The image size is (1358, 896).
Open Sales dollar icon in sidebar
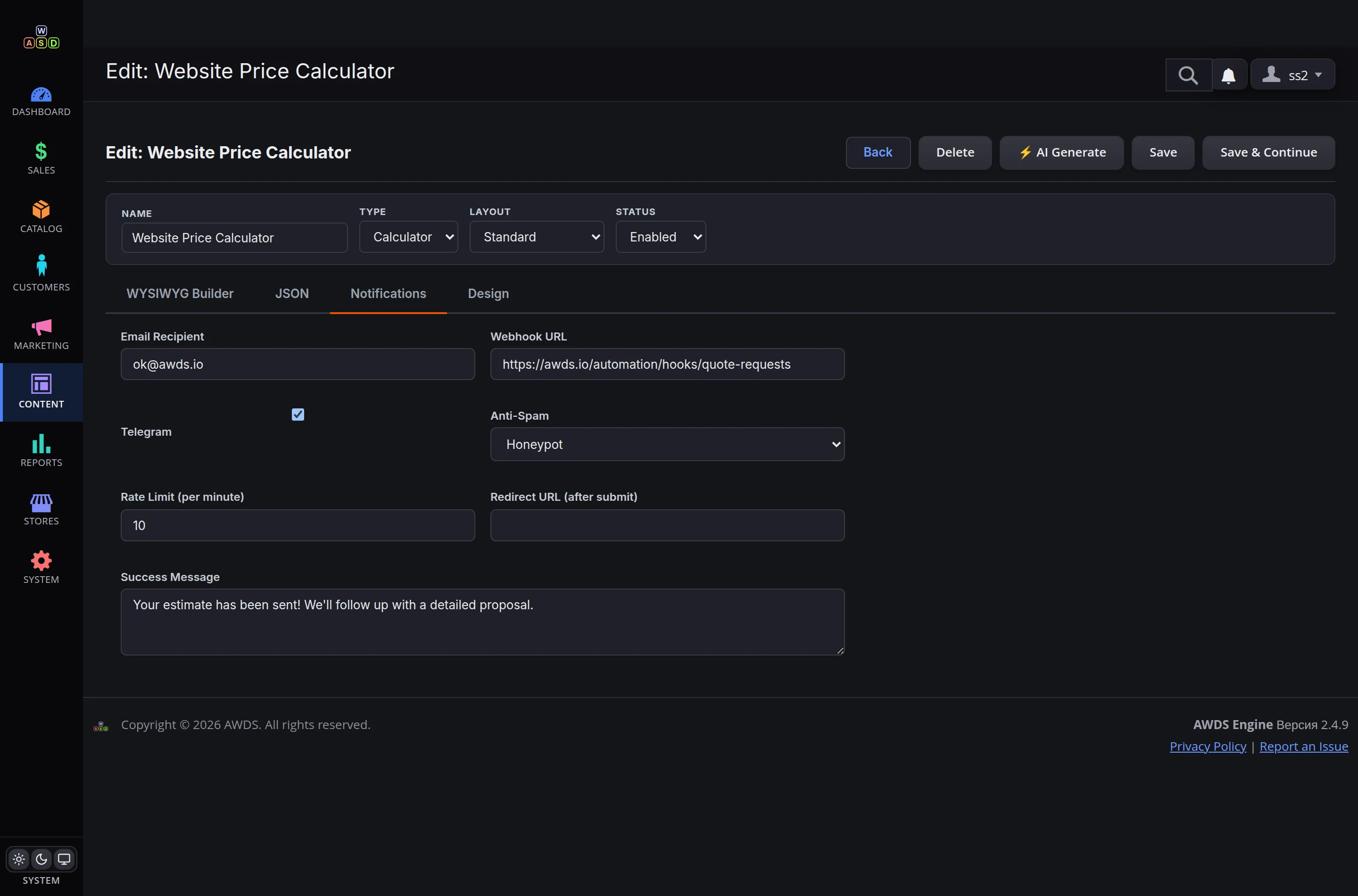click(41, 151)
